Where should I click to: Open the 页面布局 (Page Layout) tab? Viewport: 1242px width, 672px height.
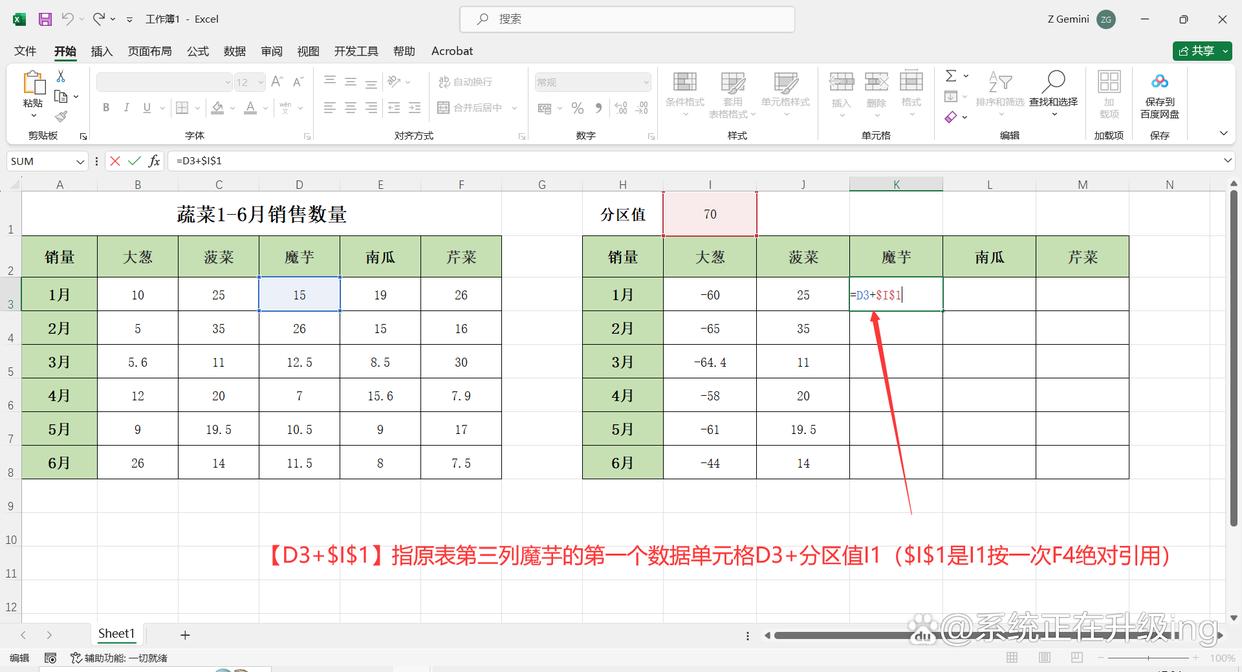pyautogui.click(x=150, y=51)
